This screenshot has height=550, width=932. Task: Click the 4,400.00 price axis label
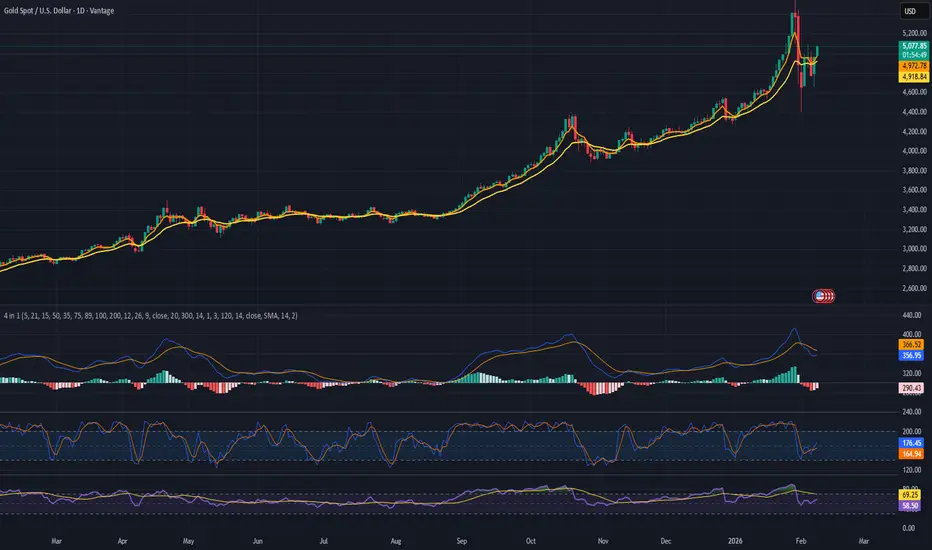click(914, 112)
